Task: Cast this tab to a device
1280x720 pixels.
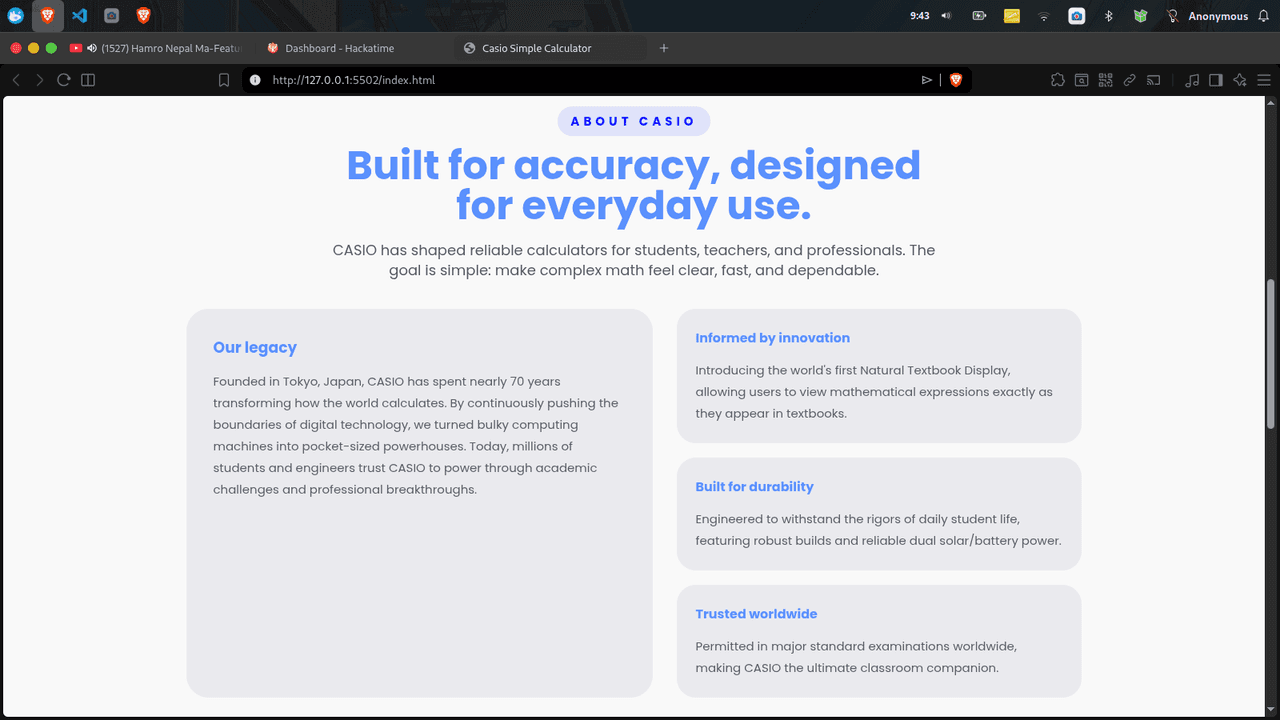Action: point(1153,80)
